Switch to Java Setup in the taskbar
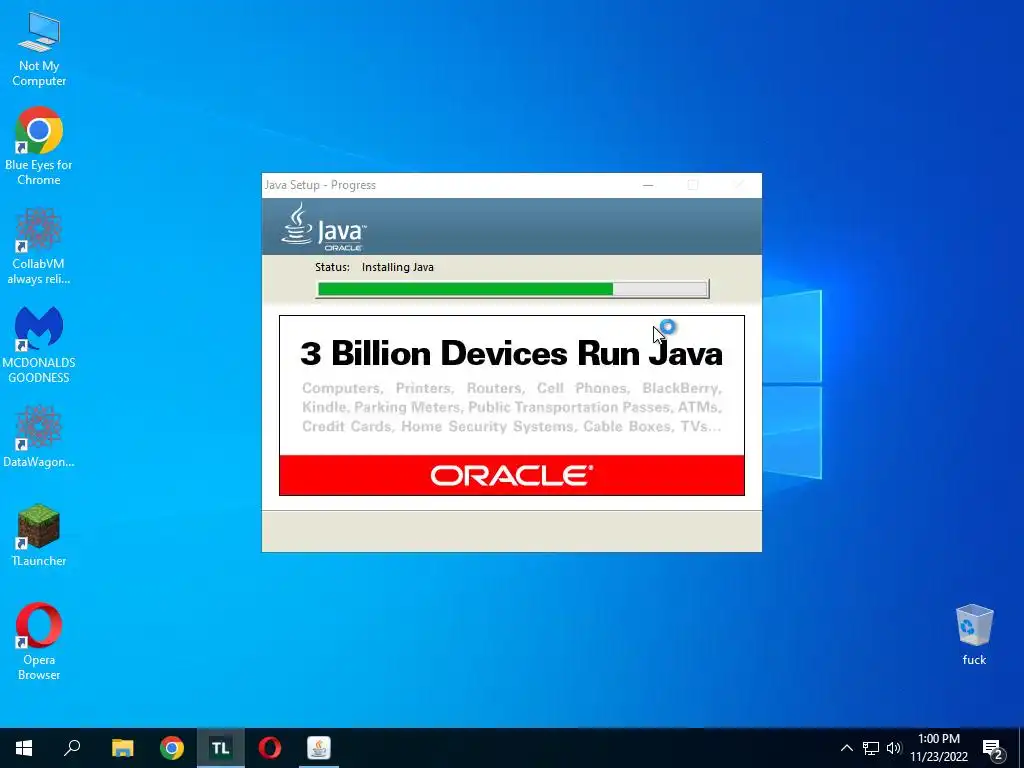The width and height of the screenshot is (1024, 768). (319, 748)
